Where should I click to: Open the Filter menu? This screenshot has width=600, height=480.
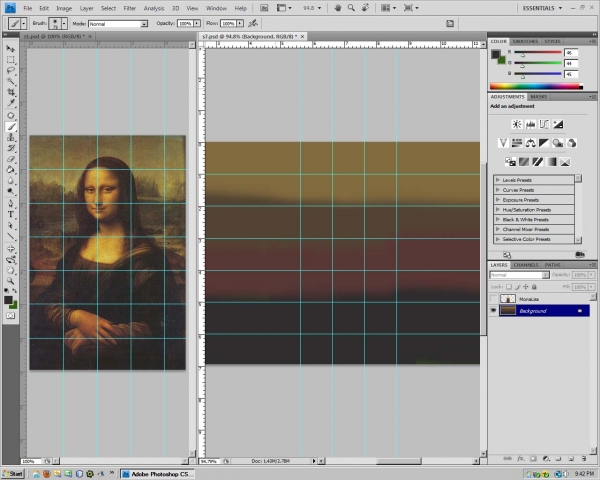[130, 8]
